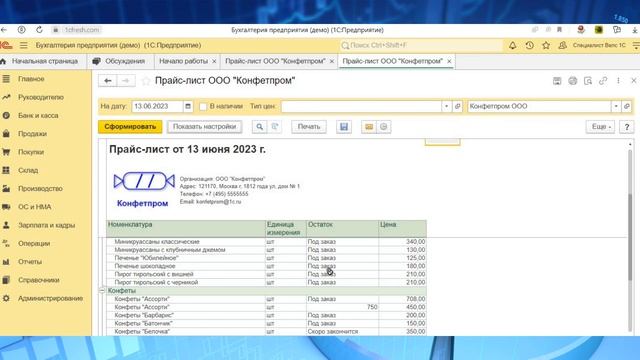This screenshot has width=640, height=360.
Task: Expand the Тип цен dropdown
Action: (x=447, y=106)
